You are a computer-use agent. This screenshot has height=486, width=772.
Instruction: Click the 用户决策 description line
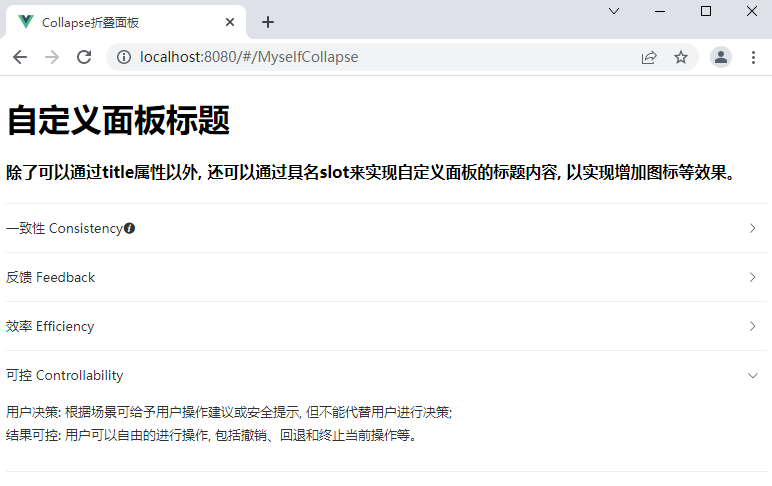tap(229, 412)
